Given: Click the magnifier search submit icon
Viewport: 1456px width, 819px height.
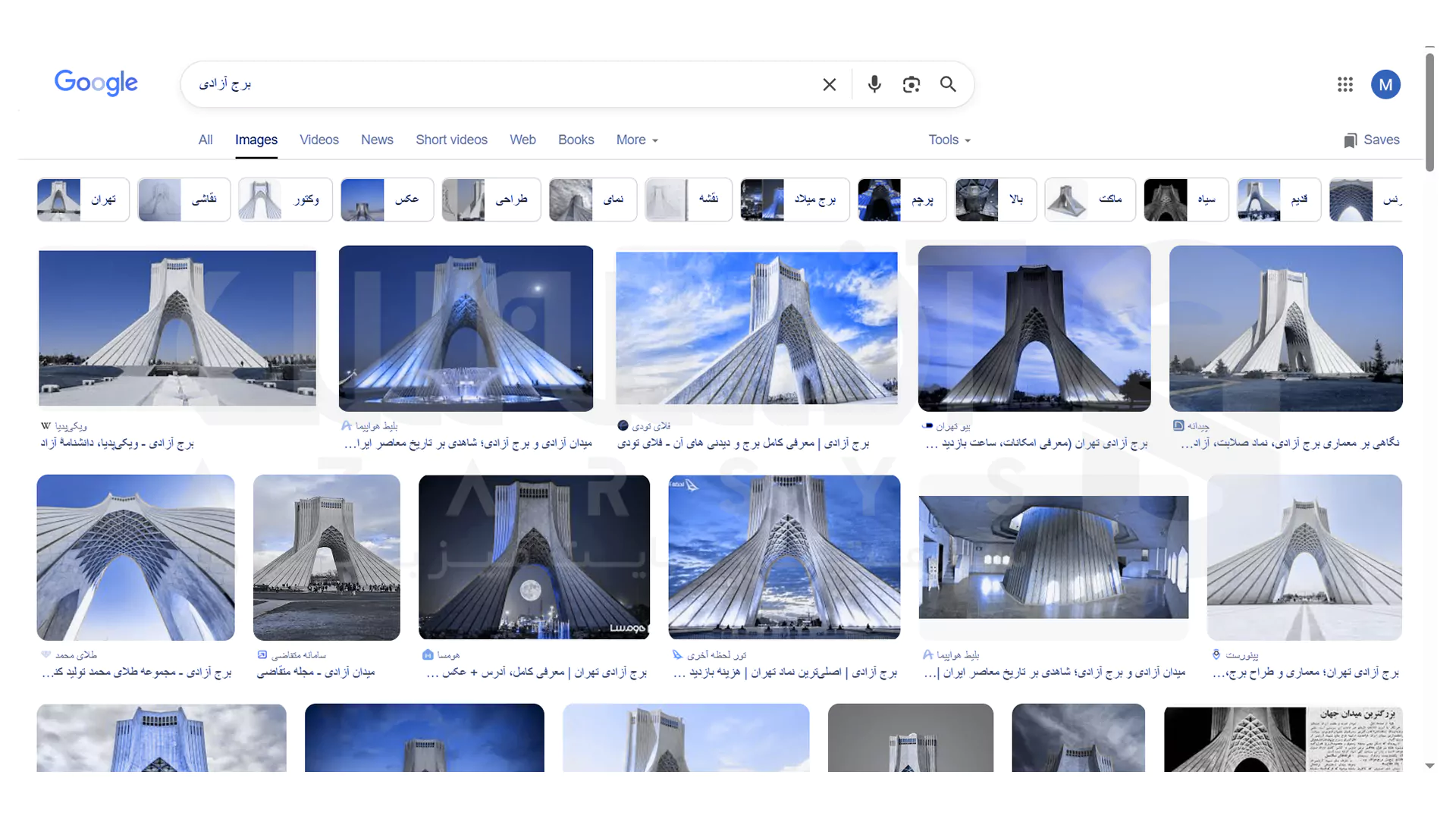Looking at the screenshot, I should pos(948,84).
